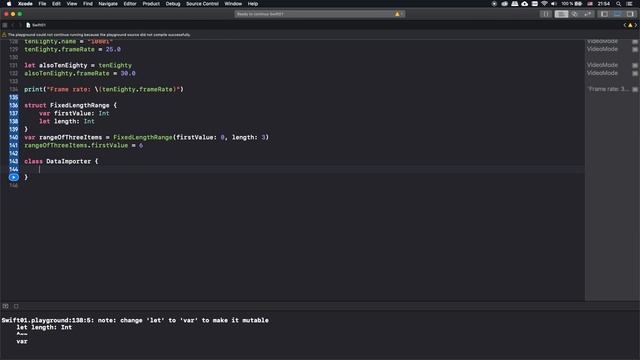Image resolution: width=640 pixels, height=360 pixels.
Task: Open the View menu
Action: click(72, 4)
